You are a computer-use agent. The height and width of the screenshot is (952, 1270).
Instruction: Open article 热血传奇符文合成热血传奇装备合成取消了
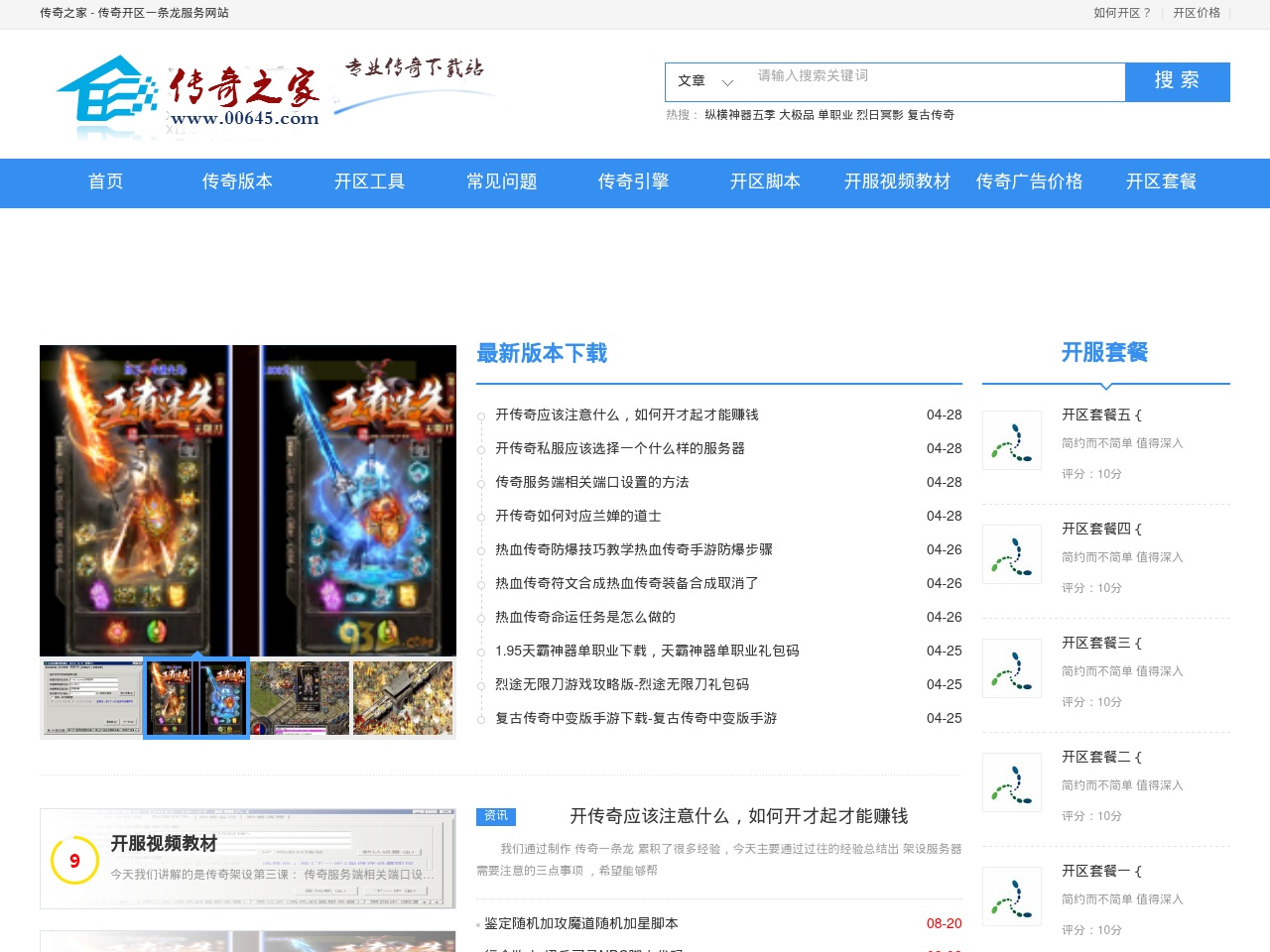pos(627,584)
